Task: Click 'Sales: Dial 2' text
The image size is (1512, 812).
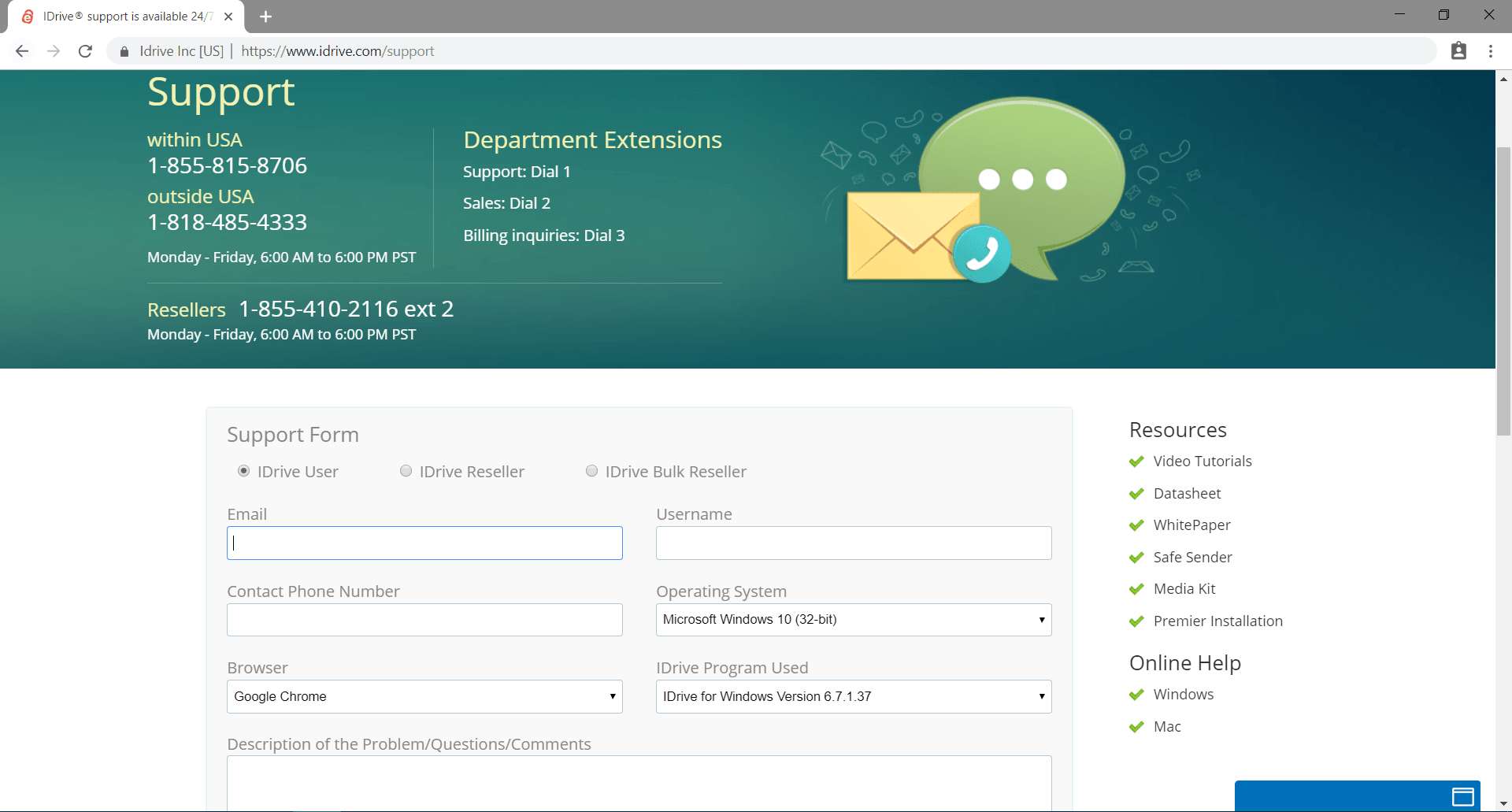Action: tap(506, 203)
